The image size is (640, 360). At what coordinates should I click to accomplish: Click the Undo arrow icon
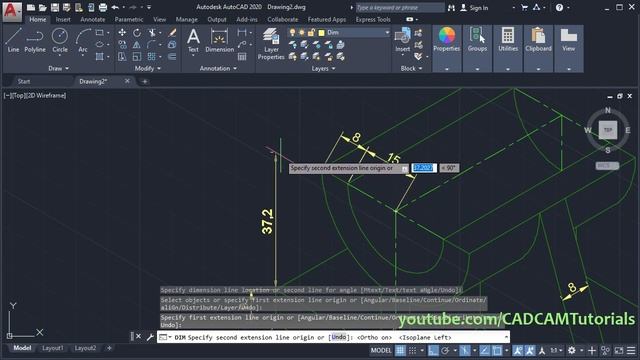point(115,7)
